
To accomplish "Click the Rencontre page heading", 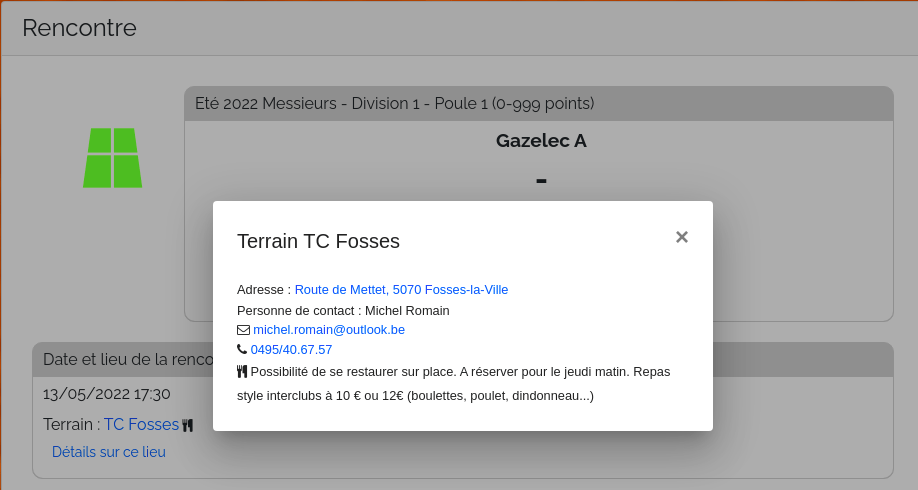I will click(79, 28).
